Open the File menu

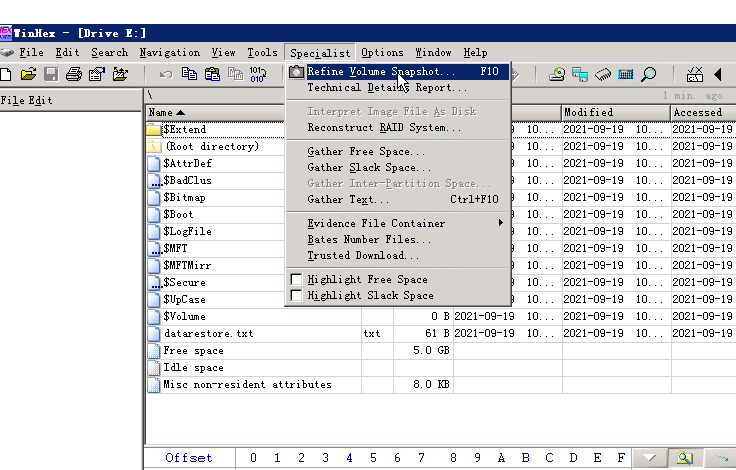click(x=31, y=53)
